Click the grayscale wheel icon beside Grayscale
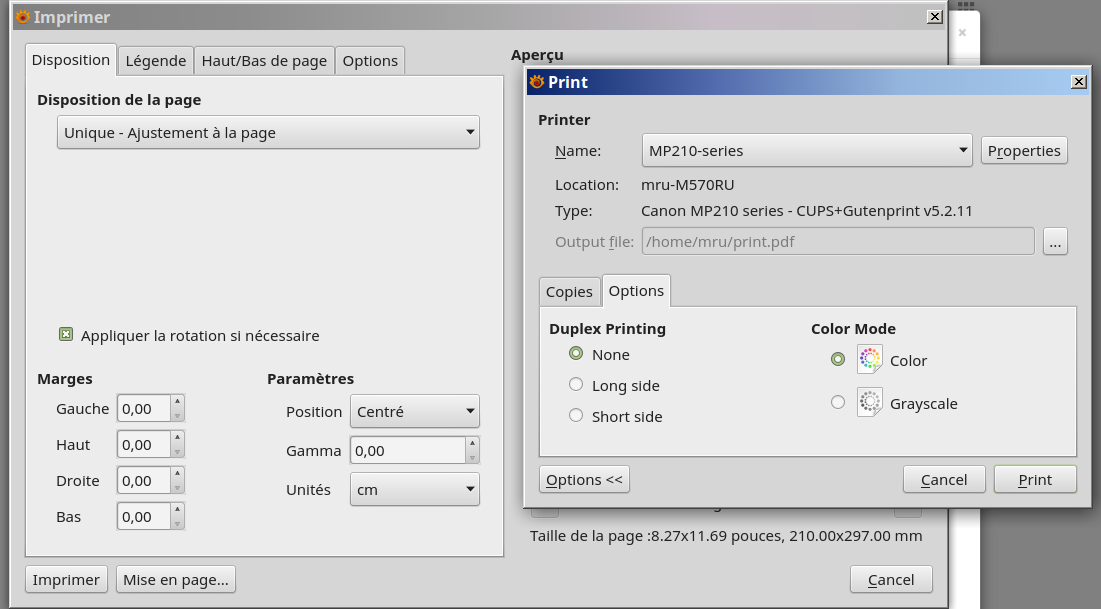 (869, 403)
